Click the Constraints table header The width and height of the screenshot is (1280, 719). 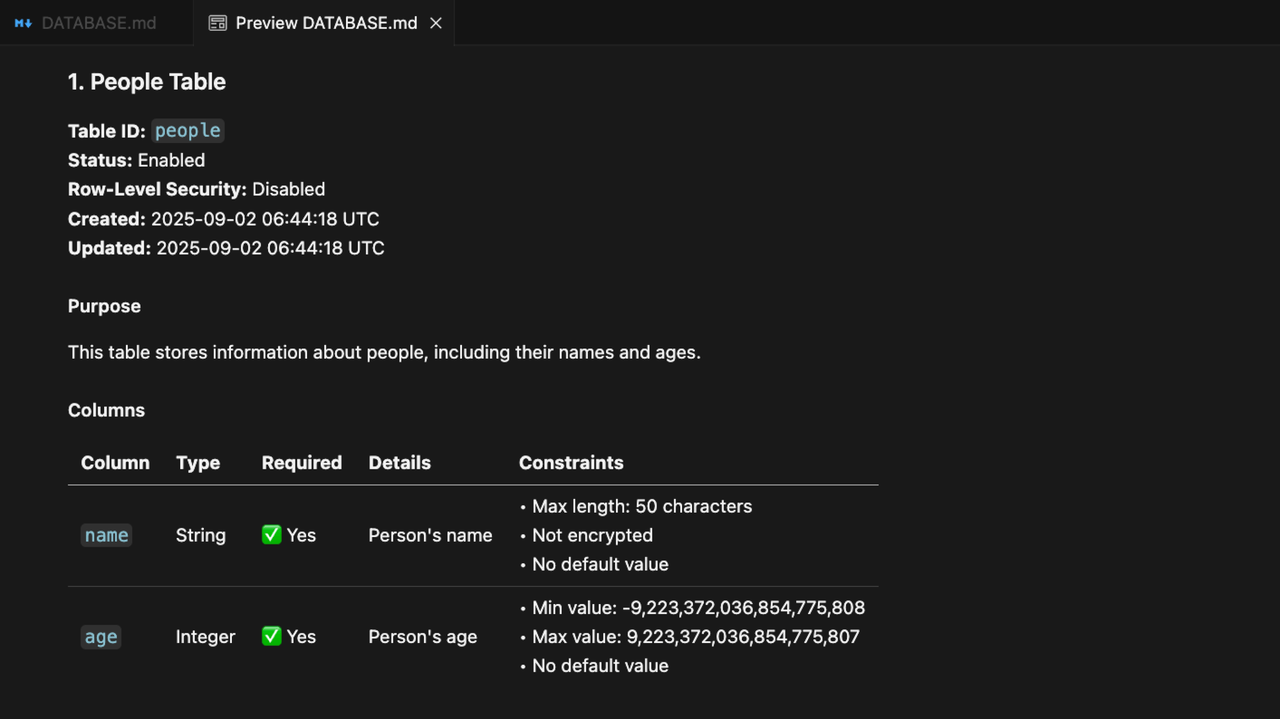click(x=571, y=463)
